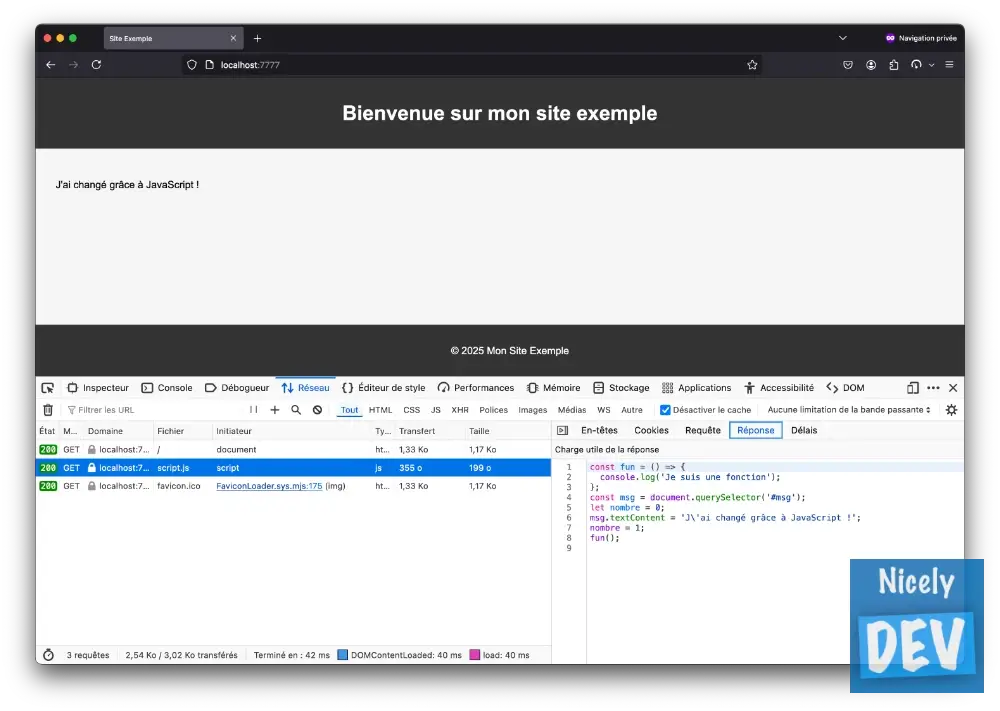Image resolution: width=1000 pixels, height=711 pixels.
Task: Open devtools three-dot options menu
Action: (x=933, y=388)
